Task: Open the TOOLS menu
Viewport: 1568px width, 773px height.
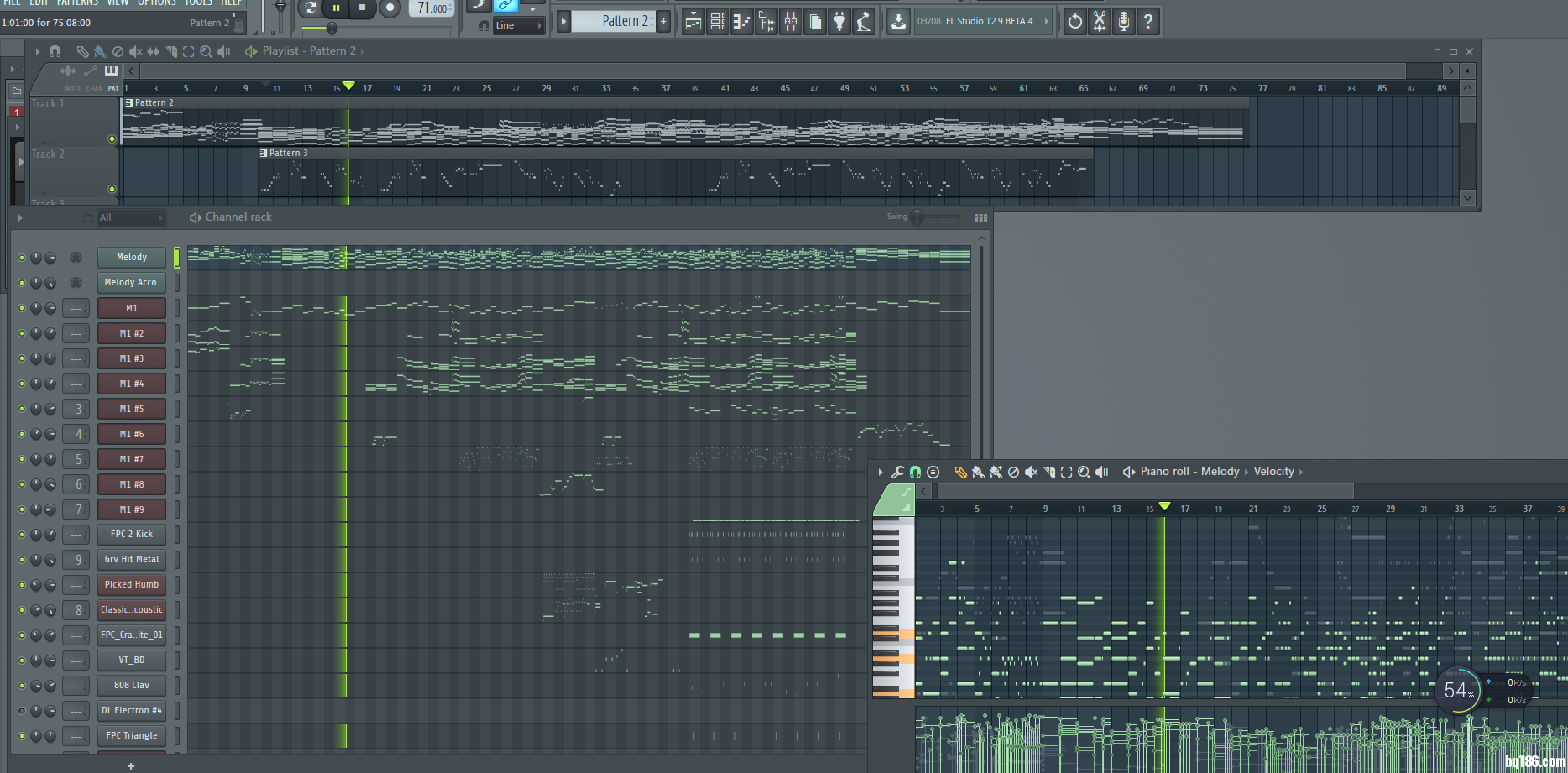Action: [x=199, y=3]
